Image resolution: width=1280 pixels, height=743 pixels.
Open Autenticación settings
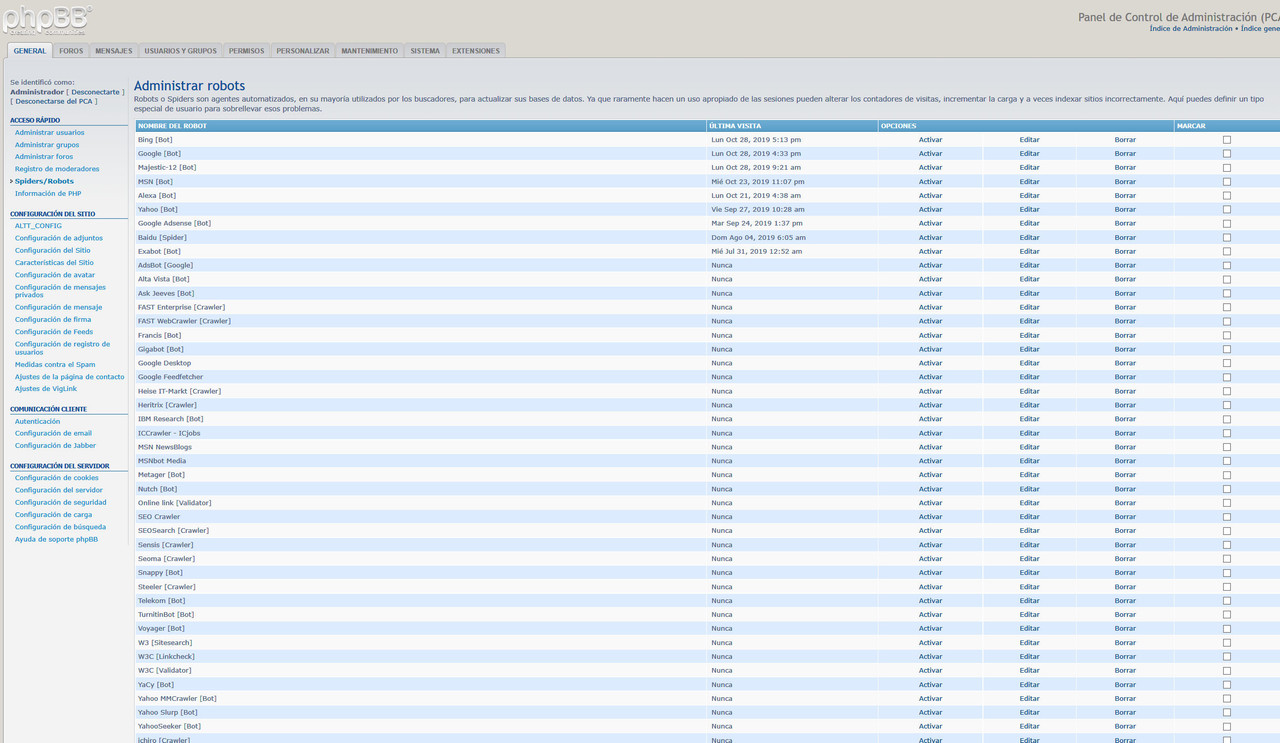point(37,421)
